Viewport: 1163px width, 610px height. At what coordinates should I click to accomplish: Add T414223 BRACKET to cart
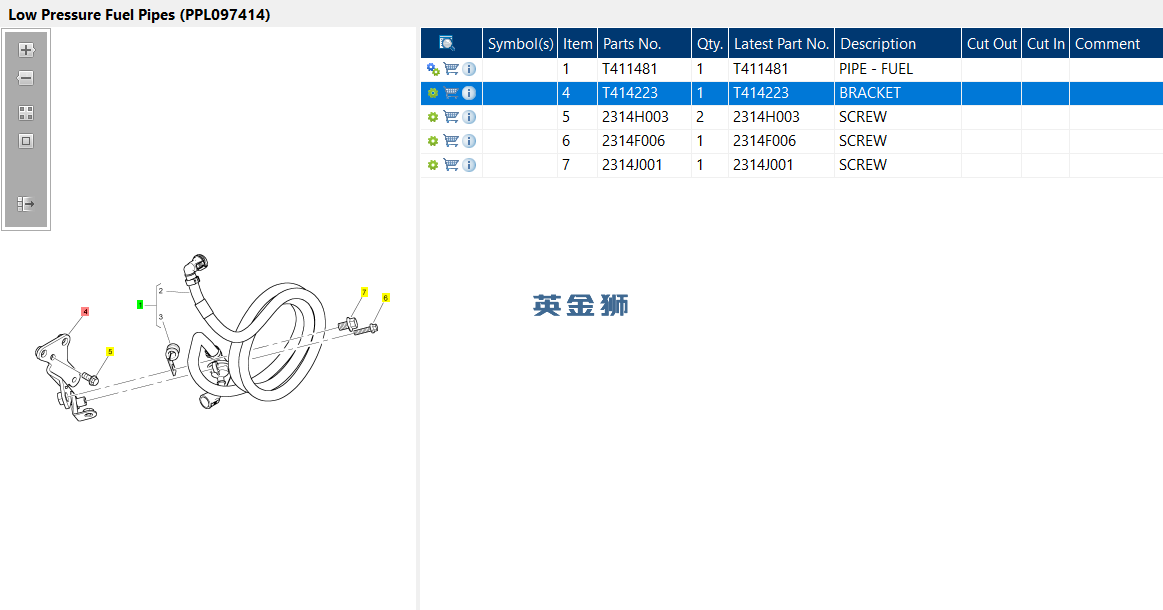[x=451, y=93]
